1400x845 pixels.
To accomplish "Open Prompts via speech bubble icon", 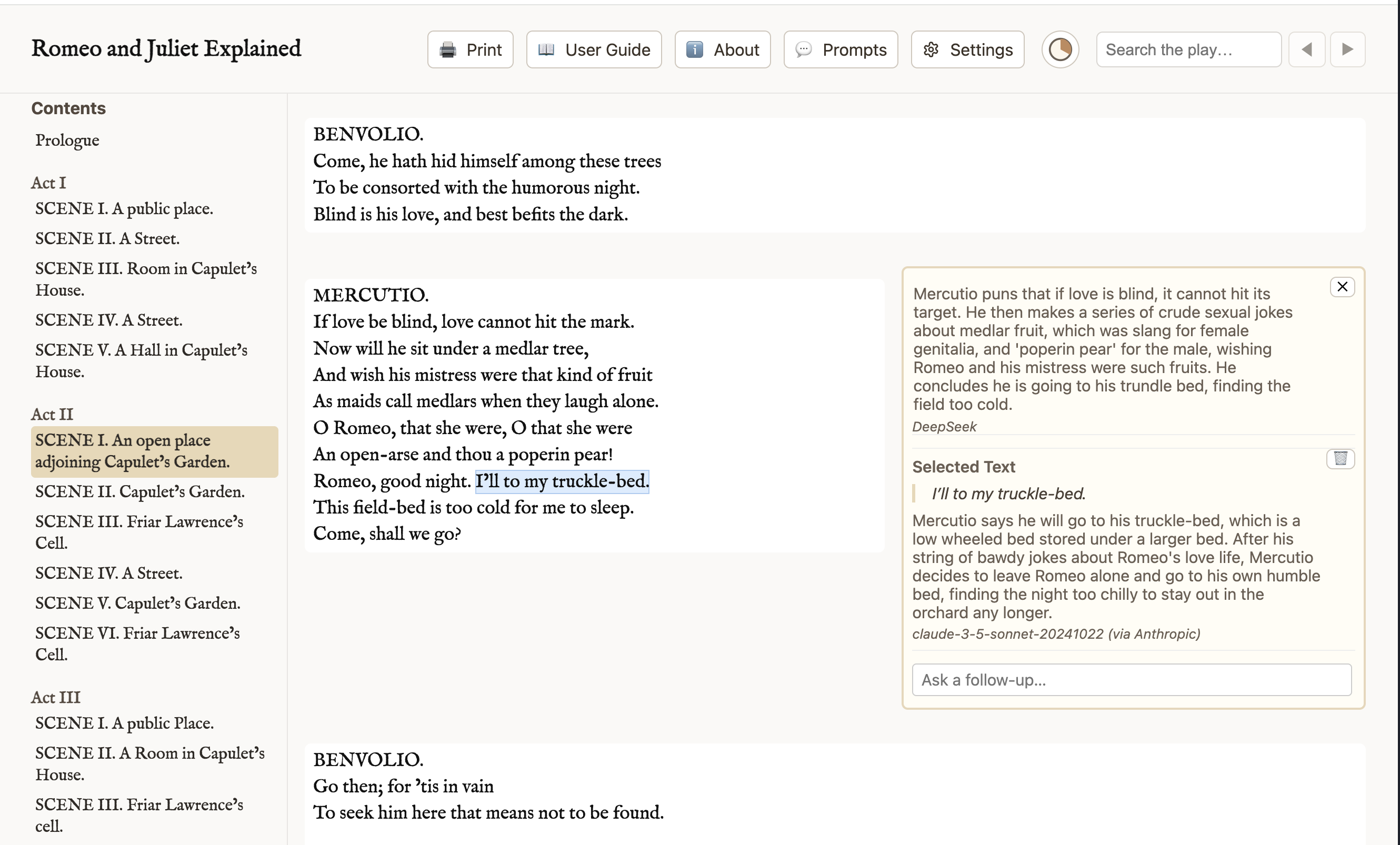I will (803, 50).
